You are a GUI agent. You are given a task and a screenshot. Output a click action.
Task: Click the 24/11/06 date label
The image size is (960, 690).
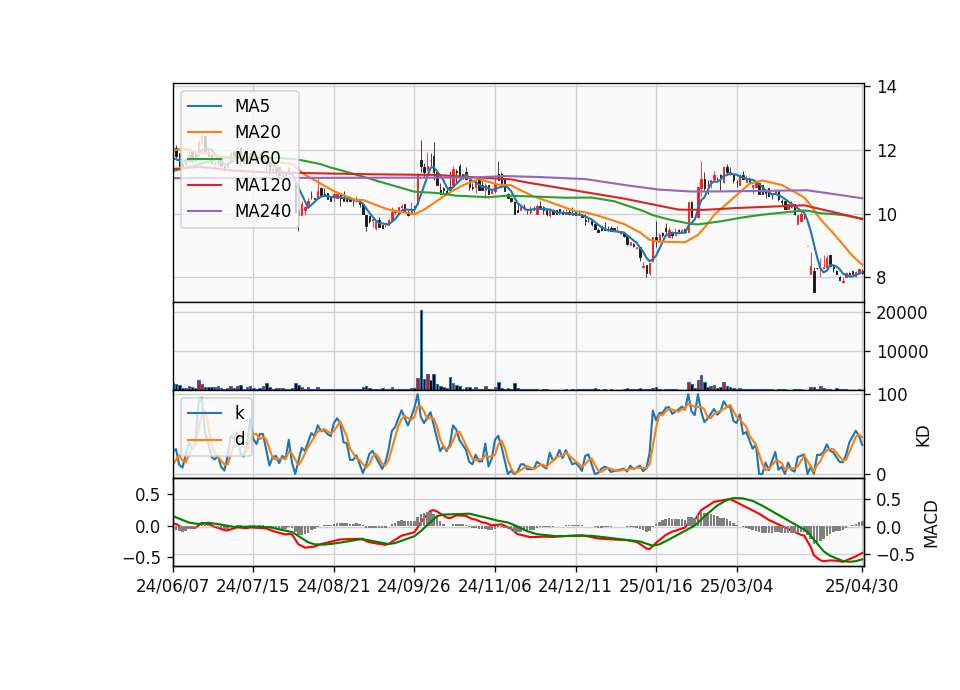coord(495,586)
